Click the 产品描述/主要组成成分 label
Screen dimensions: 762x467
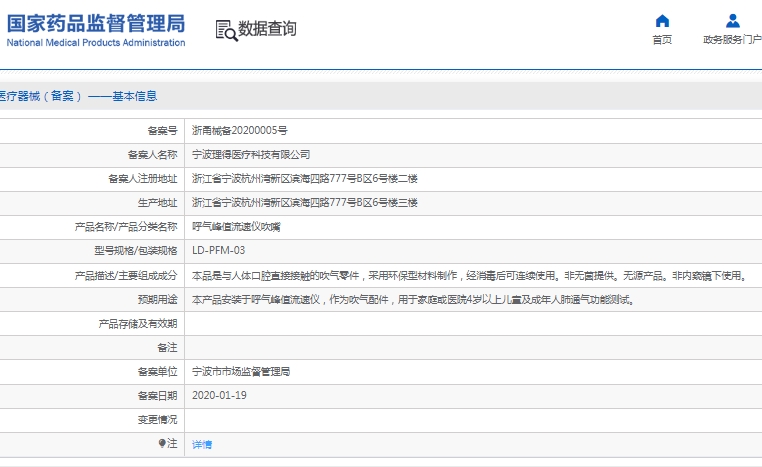pyautogui.click(x=126, y=276)
